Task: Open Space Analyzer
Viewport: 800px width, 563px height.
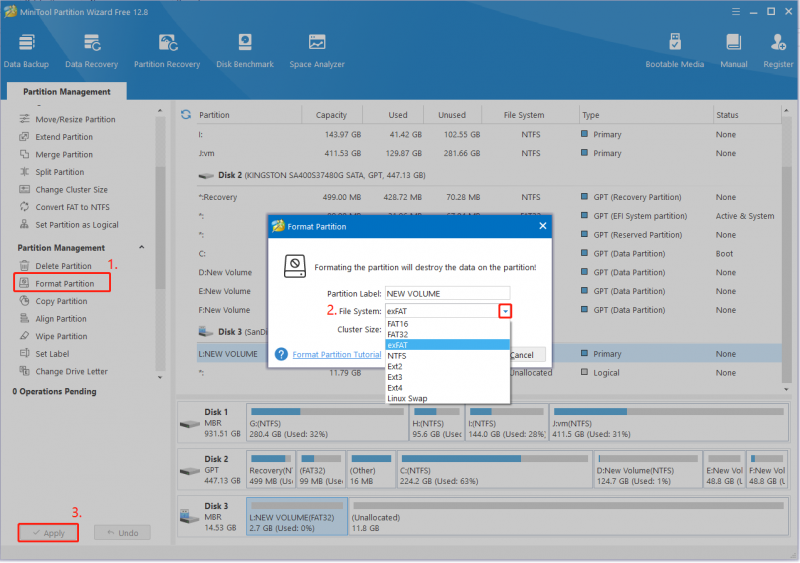Action: point(317,51)
